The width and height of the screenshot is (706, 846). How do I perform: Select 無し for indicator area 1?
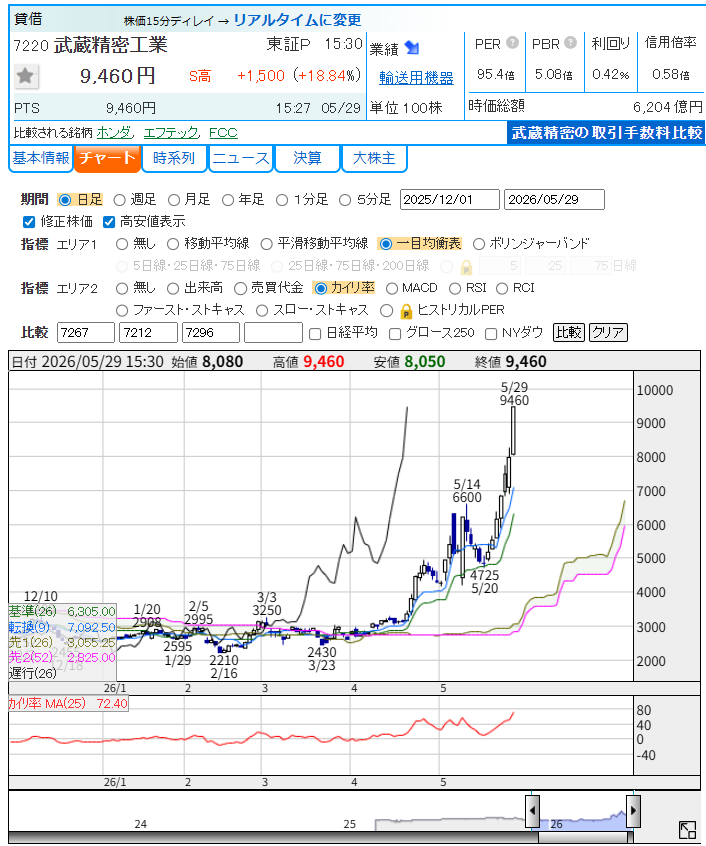coord(122,244)
